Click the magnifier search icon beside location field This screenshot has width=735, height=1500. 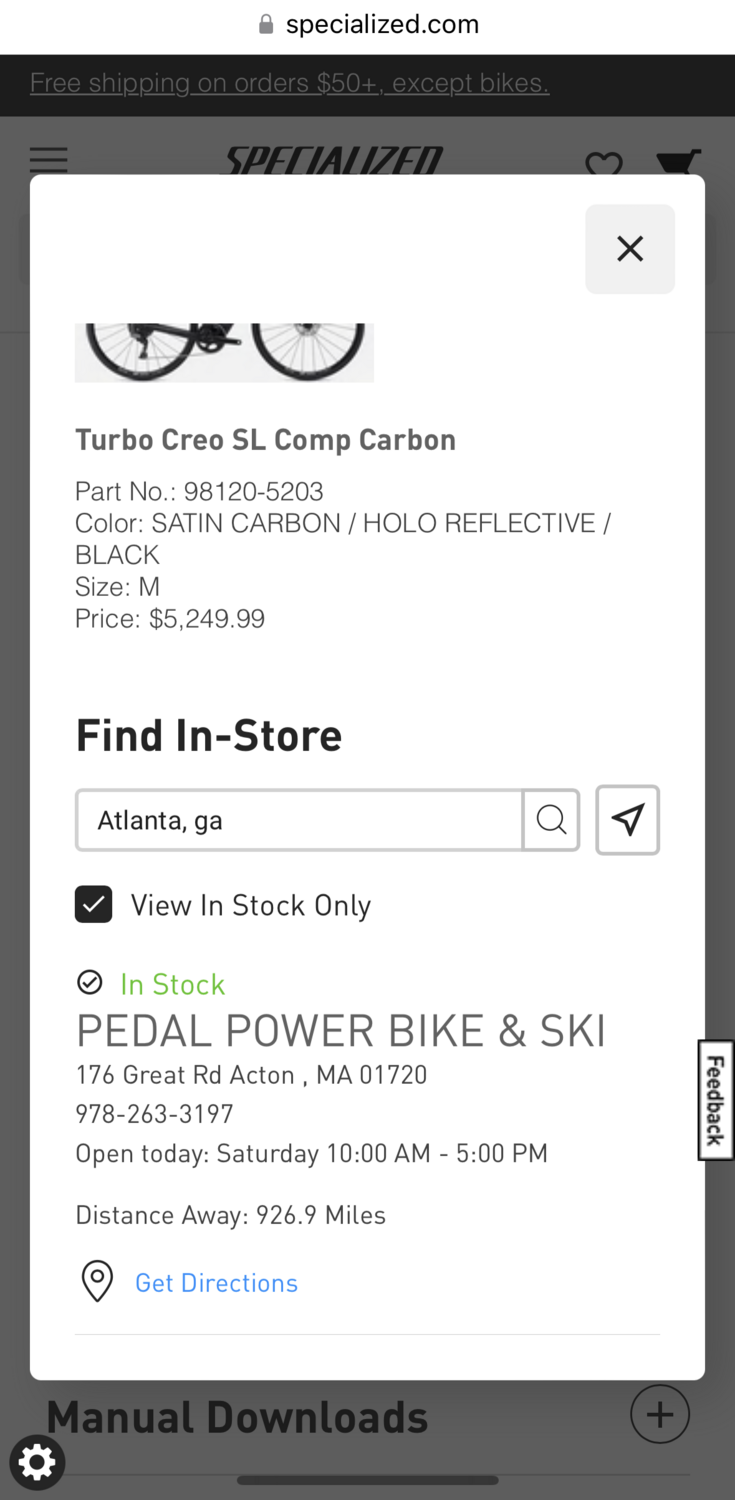point(551,820)
